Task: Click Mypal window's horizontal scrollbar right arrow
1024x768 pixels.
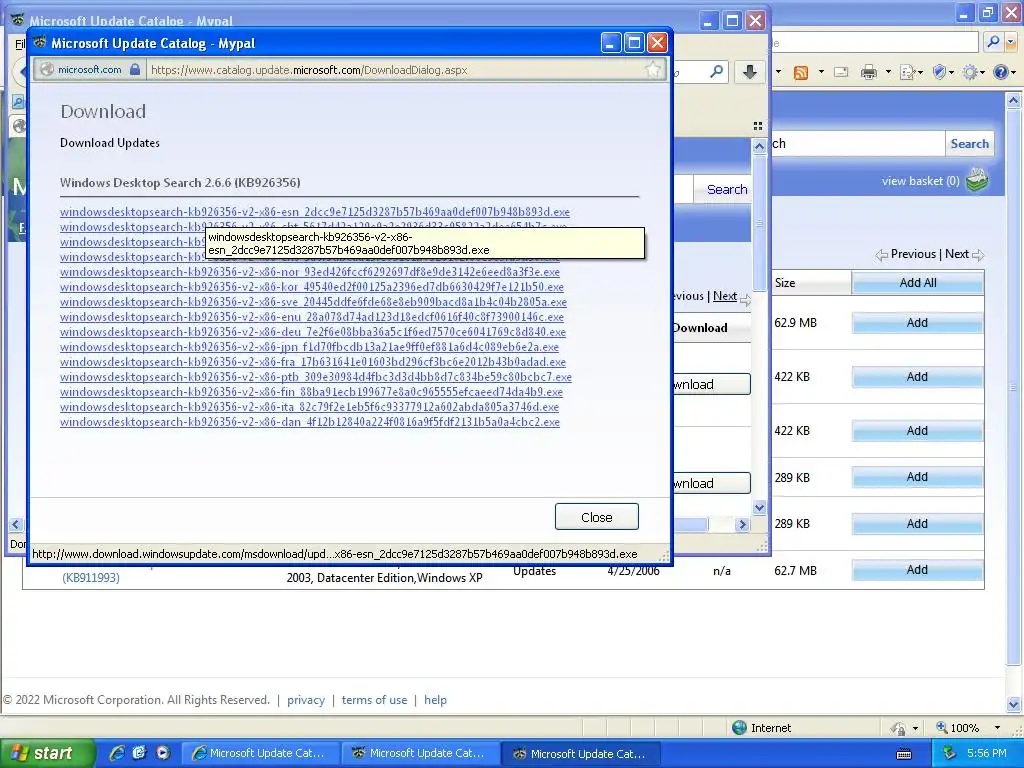Action: [742, 524]
